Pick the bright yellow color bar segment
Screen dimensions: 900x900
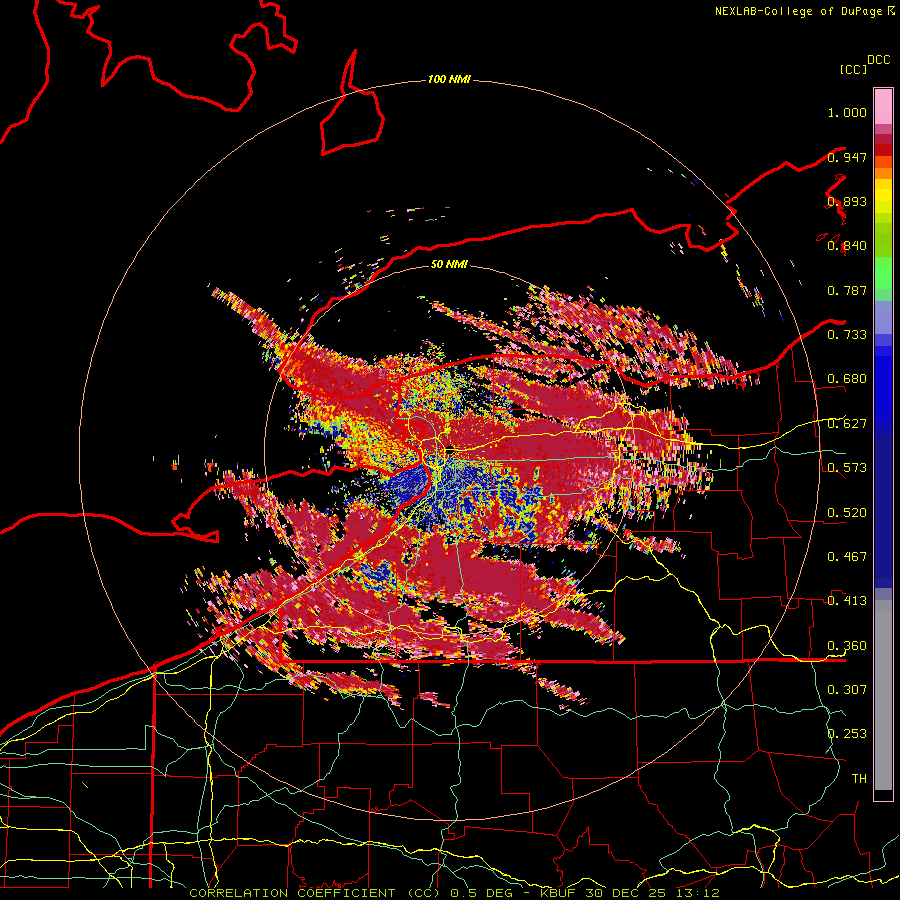pos(883,196)
